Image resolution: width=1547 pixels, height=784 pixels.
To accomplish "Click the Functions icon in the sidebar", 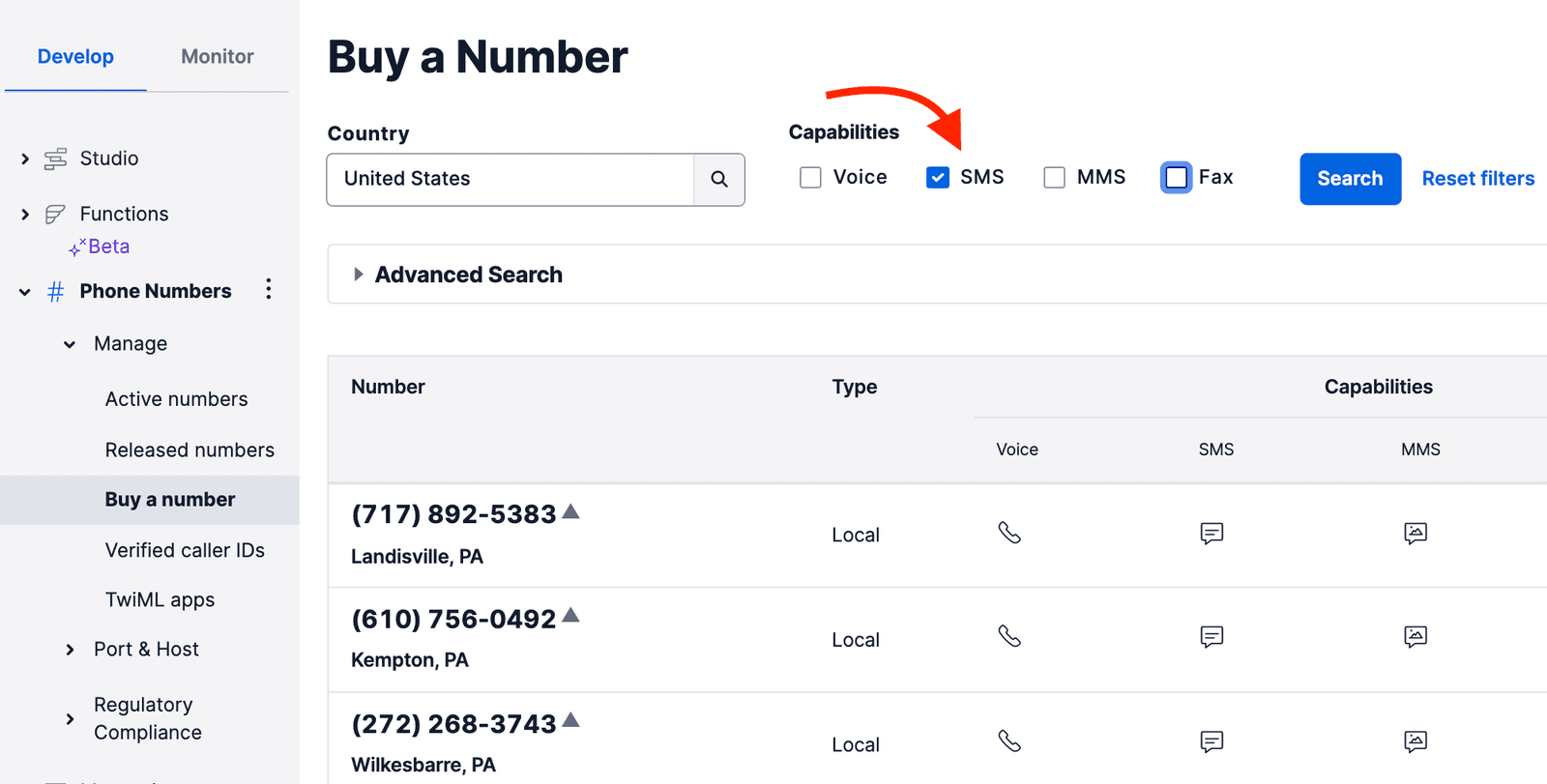I will pos(55,213).
